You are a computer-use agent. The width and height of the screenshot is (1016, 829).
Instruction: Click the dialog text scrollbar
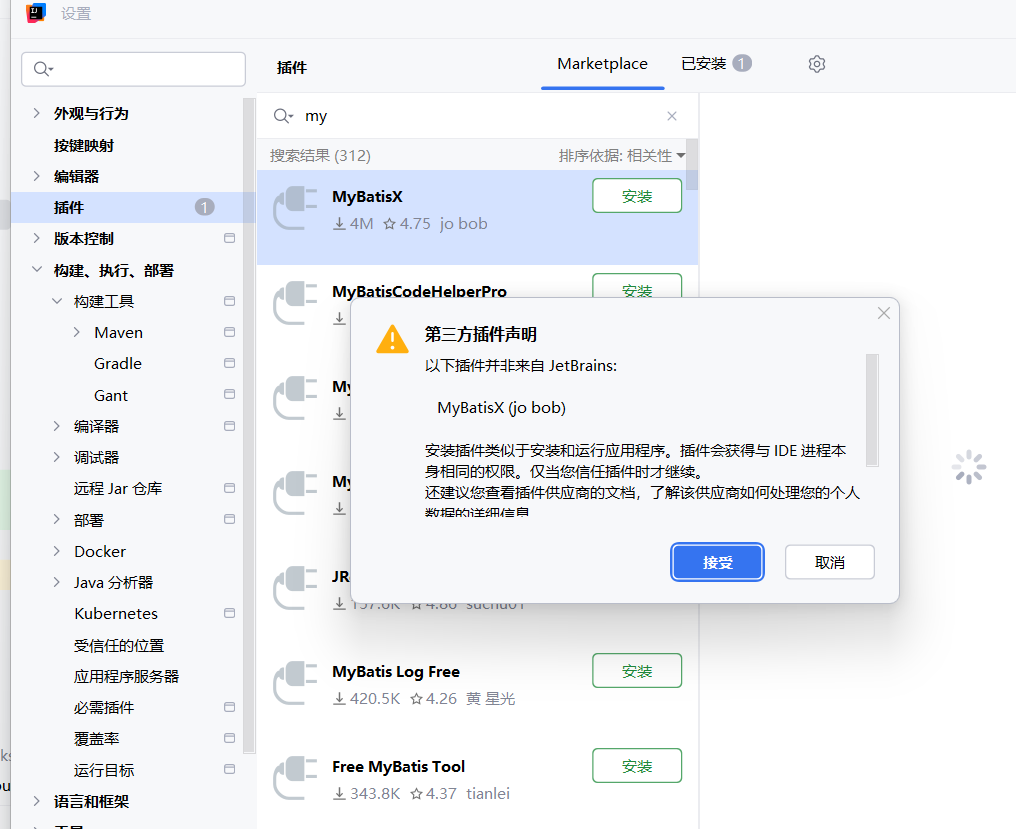872,410
